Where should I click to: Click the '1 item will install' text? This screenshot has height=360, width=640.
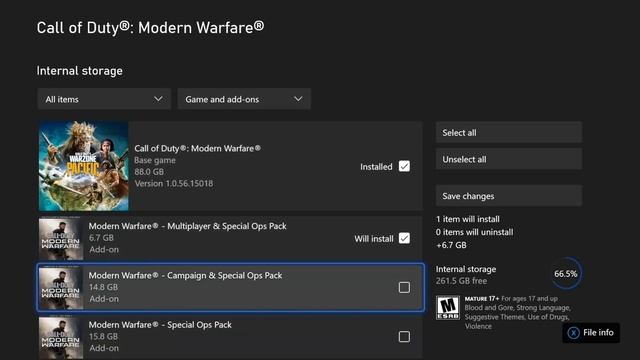click(x=468, y=219)
